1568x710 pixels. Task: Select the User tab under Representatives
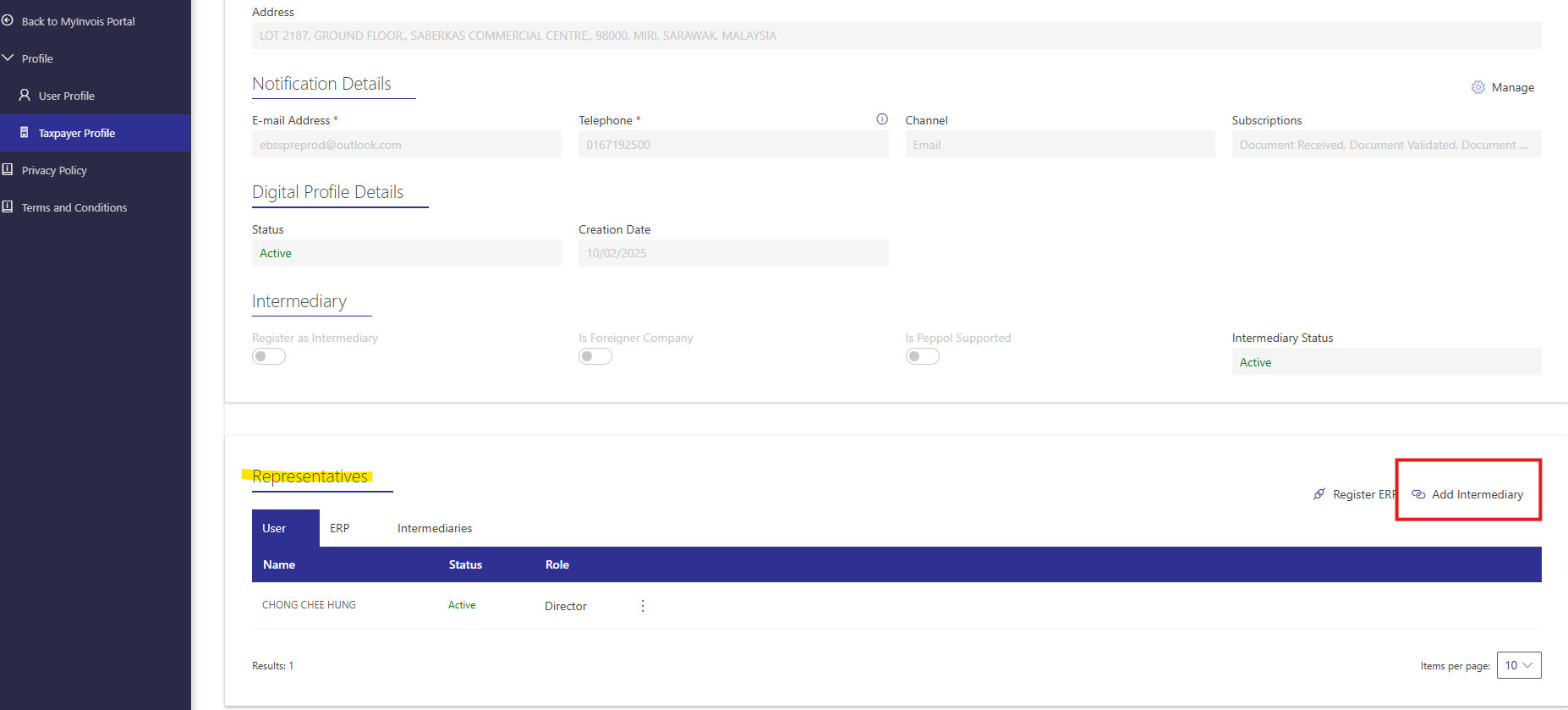point(274,528)
